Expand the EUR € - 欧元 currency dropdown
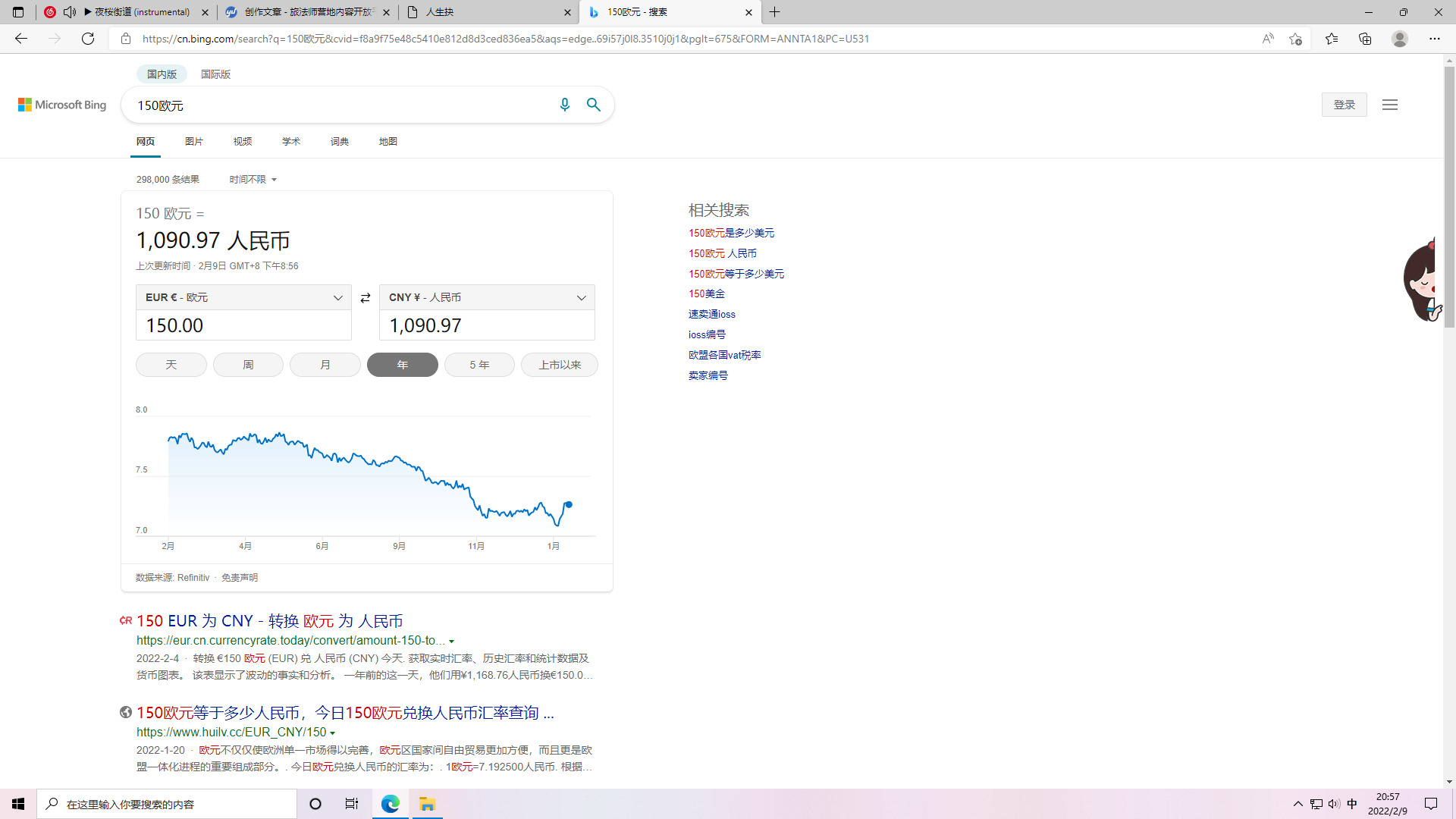 [x=243, y=297]
